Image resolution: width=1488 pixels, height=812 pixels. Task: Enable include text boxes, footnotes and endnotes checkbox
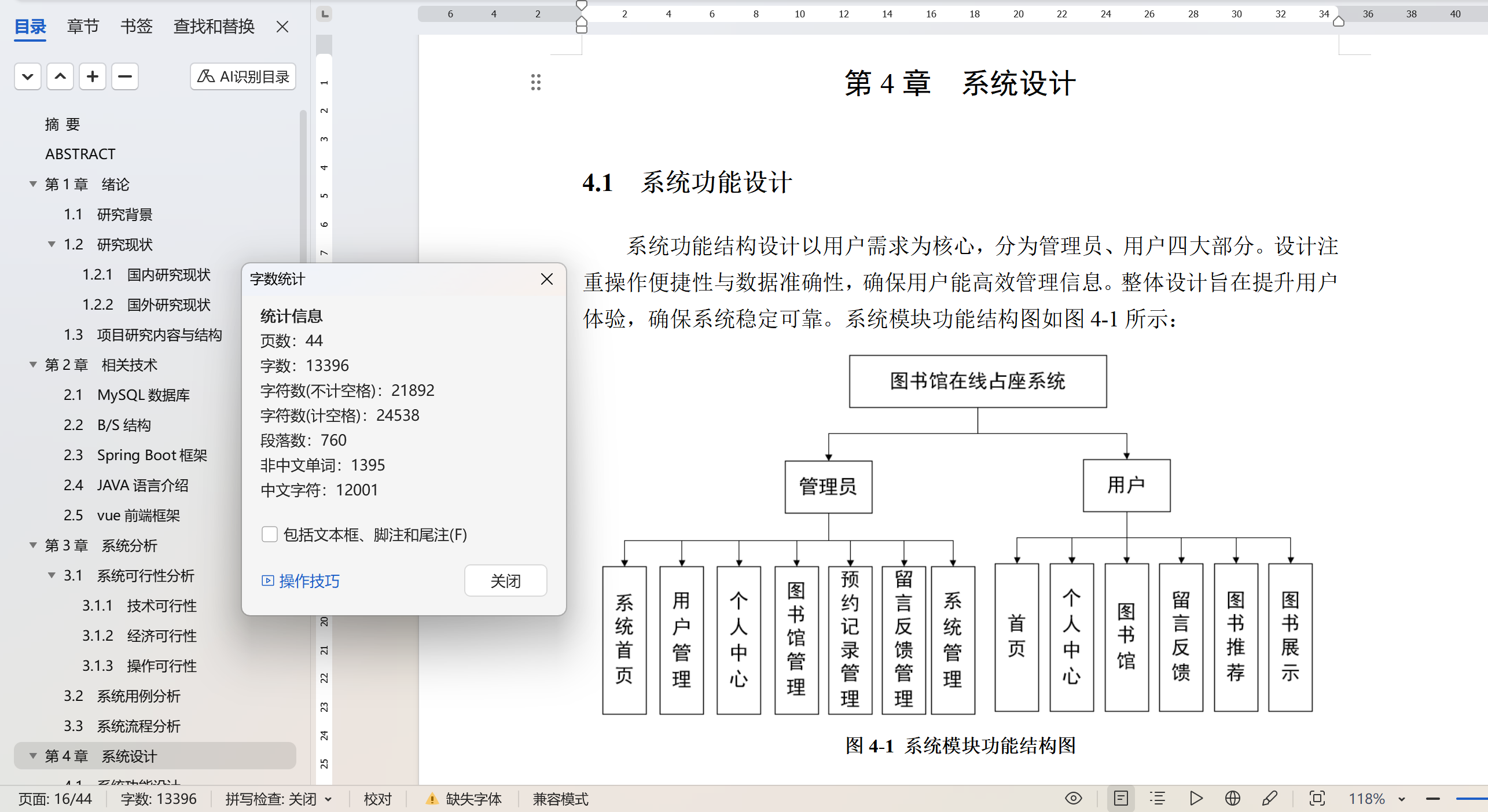coord(270,534)
